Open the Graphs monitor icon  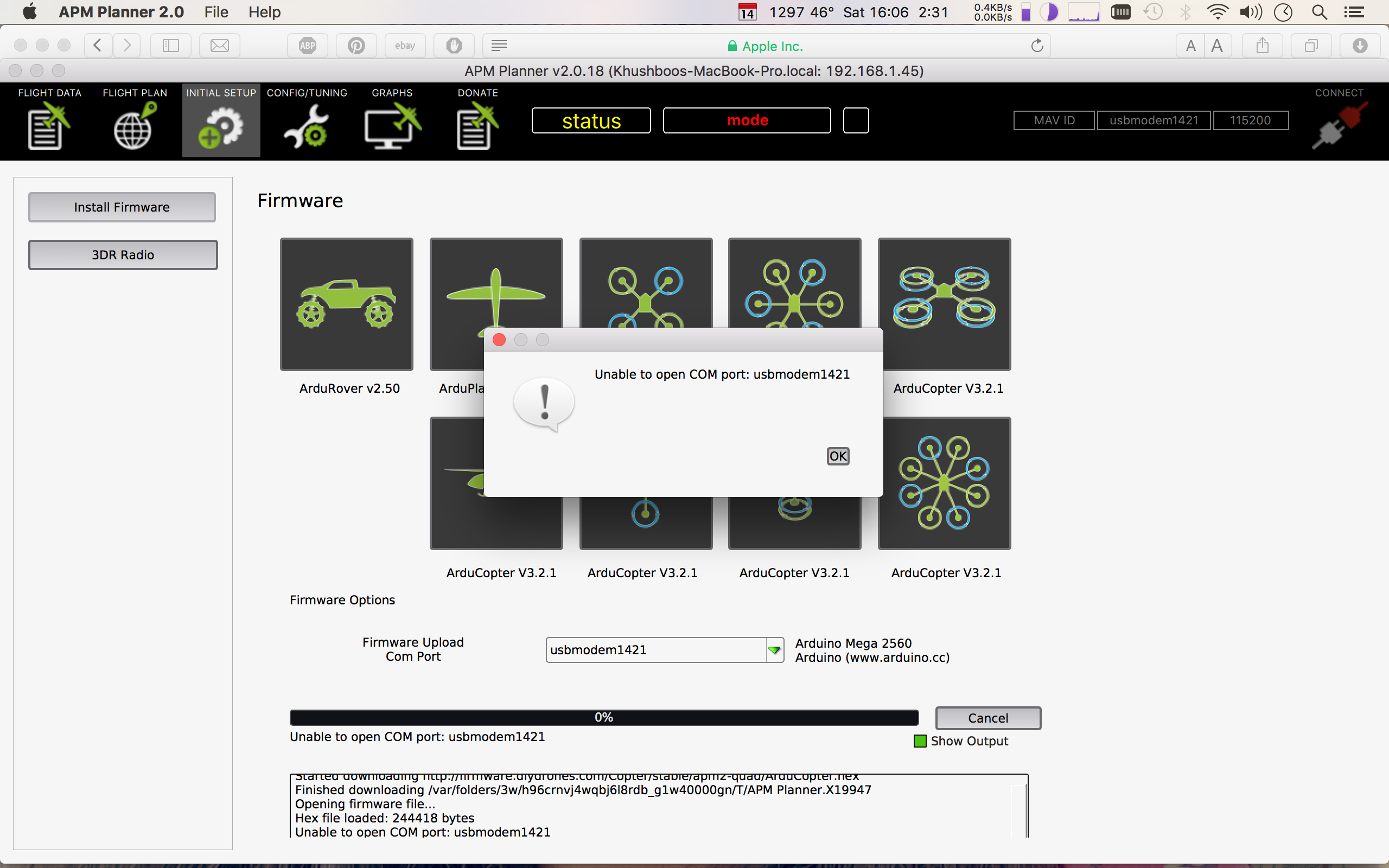click(x=393, y=126)
